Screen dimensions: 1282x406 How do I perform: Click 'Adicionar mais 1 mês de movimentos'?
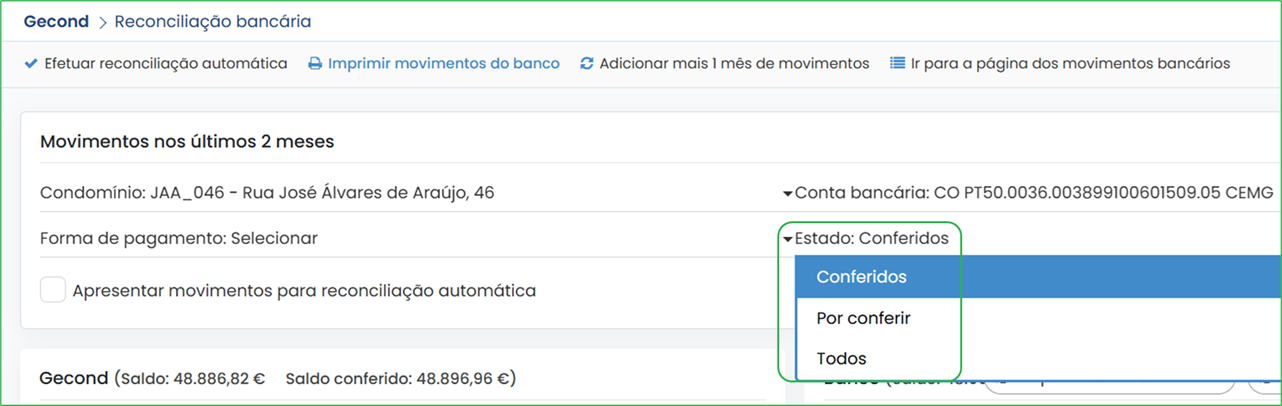point(735,63)
